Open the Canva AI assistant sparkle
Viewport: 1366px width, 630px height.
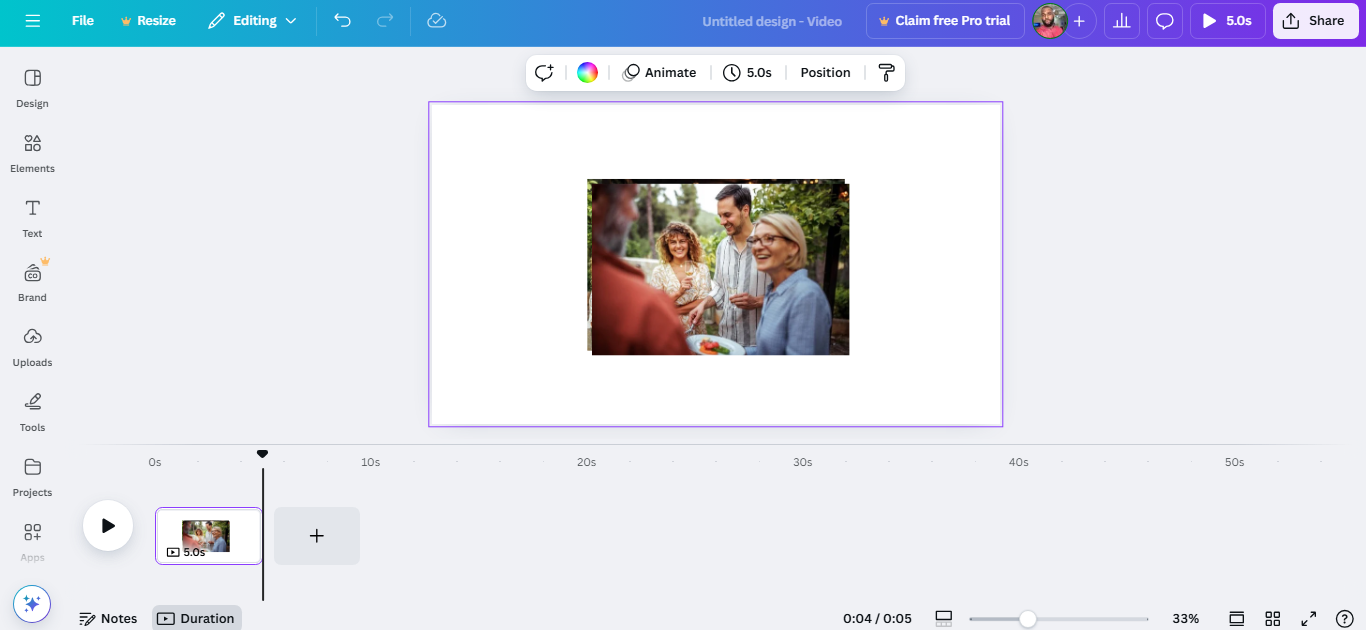coord(32,603)
